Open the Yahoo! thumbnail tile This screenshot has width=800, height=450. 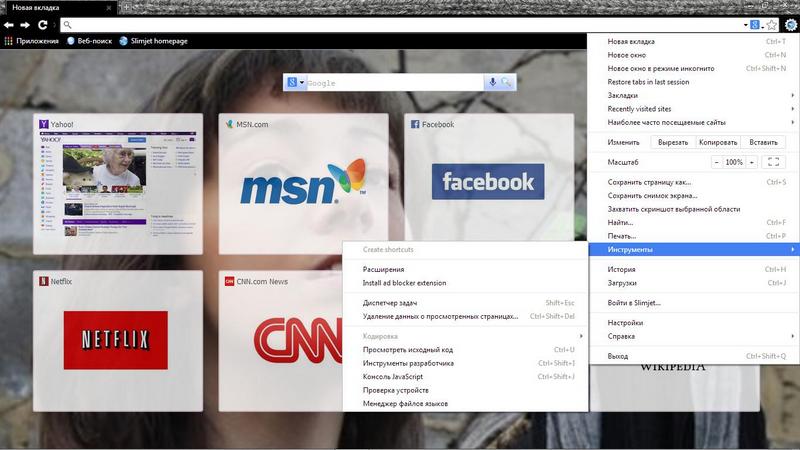[x=118, y=184]
